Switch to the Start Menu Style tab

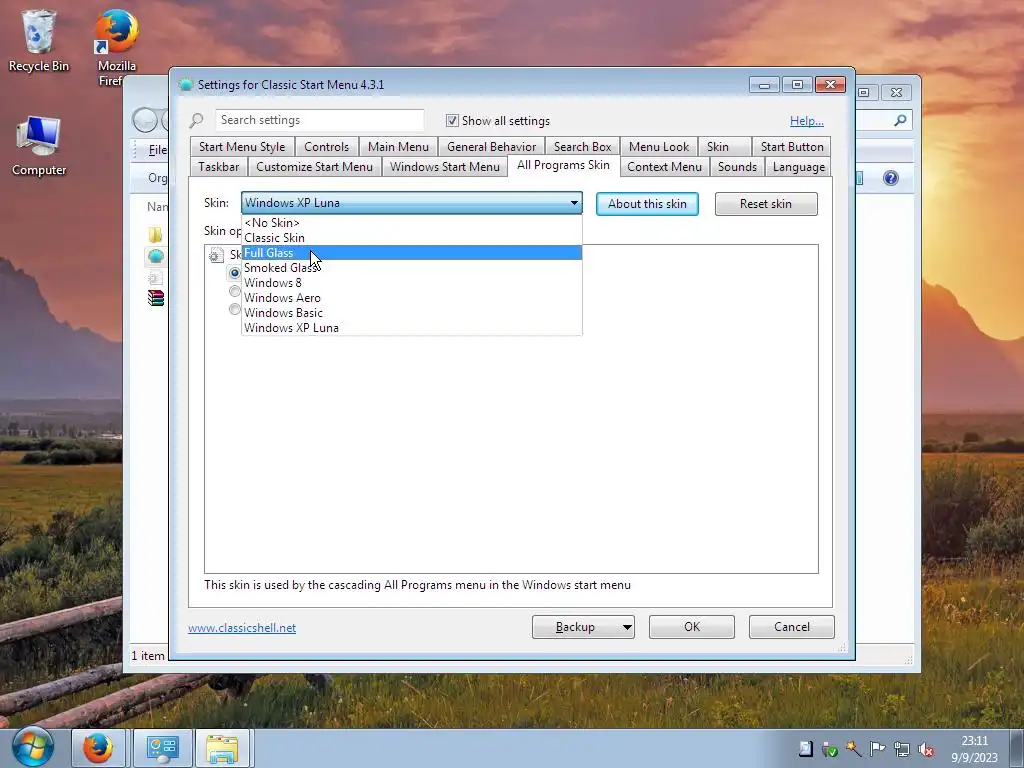[242, 147]
